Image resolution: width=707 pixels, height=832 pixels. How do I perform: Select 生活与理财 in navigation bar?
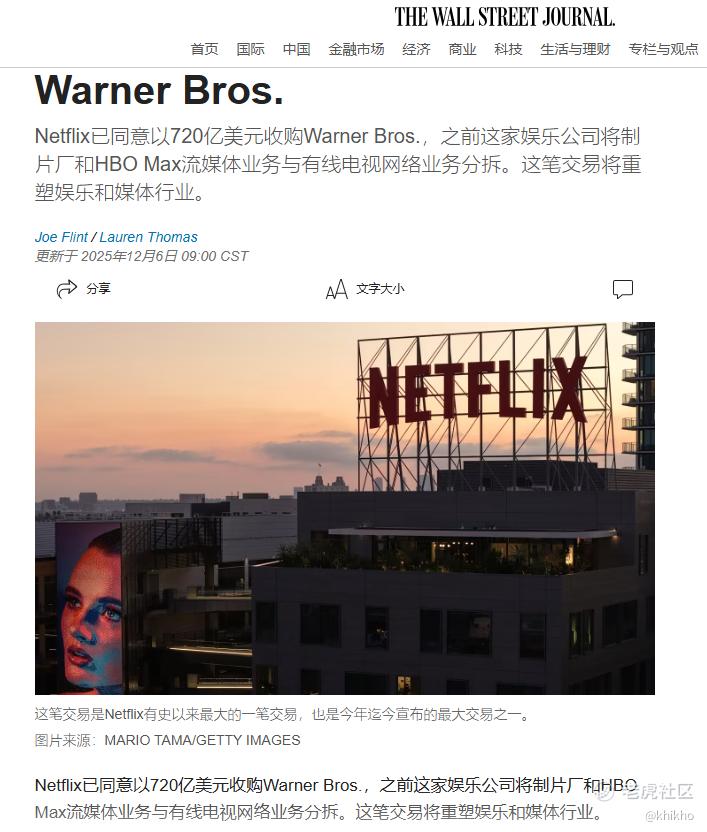[575, 49]
